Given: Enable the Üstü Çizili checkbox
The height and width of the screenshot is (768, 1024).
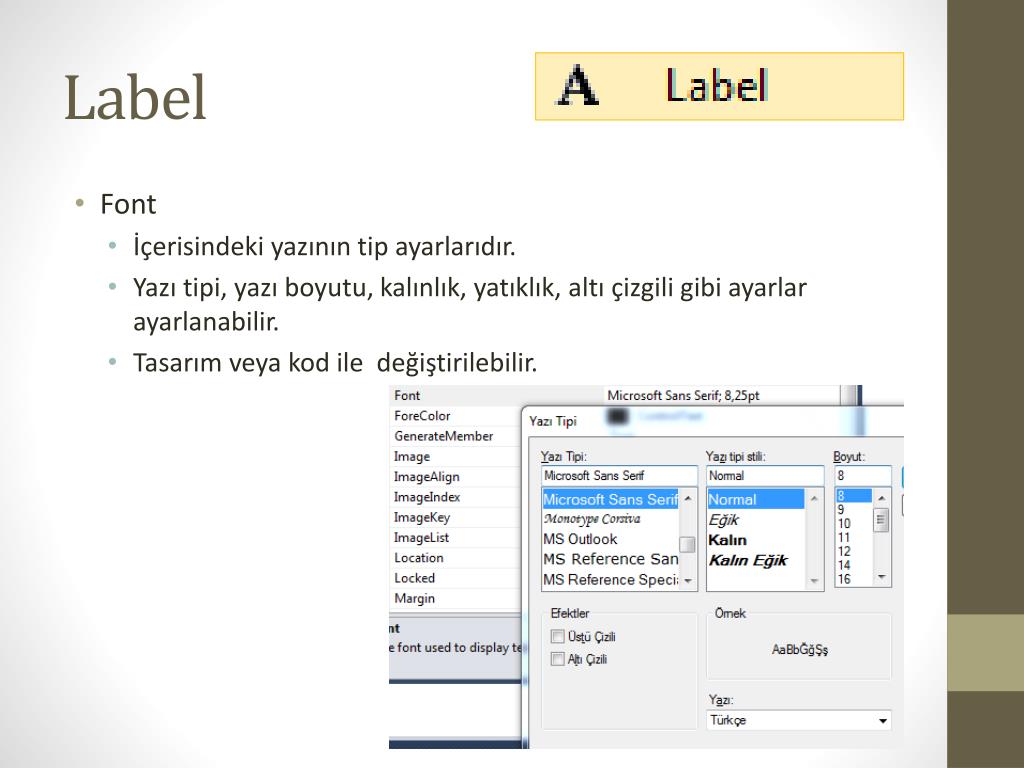Looking at the screenshot, I should pos(558,636).
